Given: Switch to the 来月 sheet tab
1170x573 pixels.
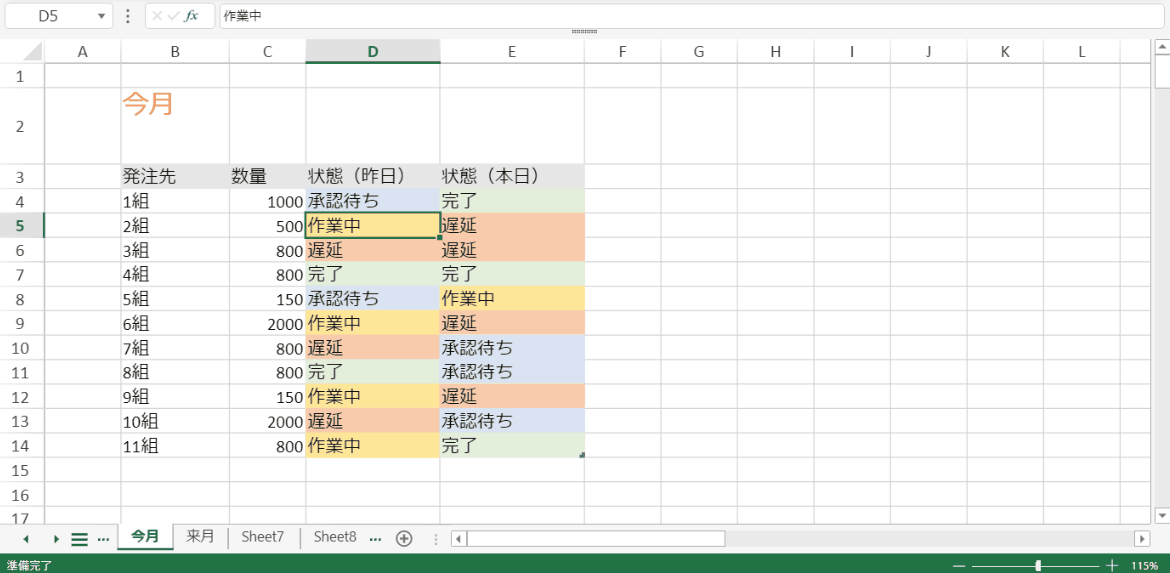Looking at the screenshot, I should pos(200,536).
